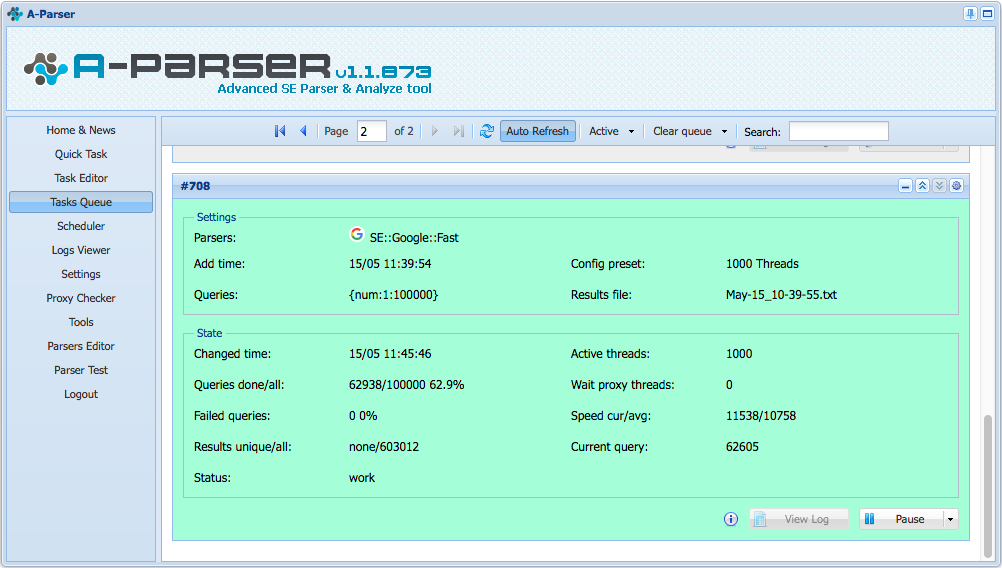The image size is (1002, 568).
Task: Click the status value work
Action: 362,478
